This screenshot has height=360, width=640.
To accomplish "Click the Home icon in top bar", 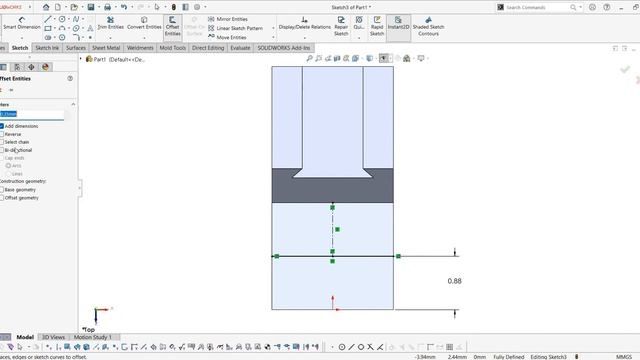I will pyautogui.click(x=46, y=7).
